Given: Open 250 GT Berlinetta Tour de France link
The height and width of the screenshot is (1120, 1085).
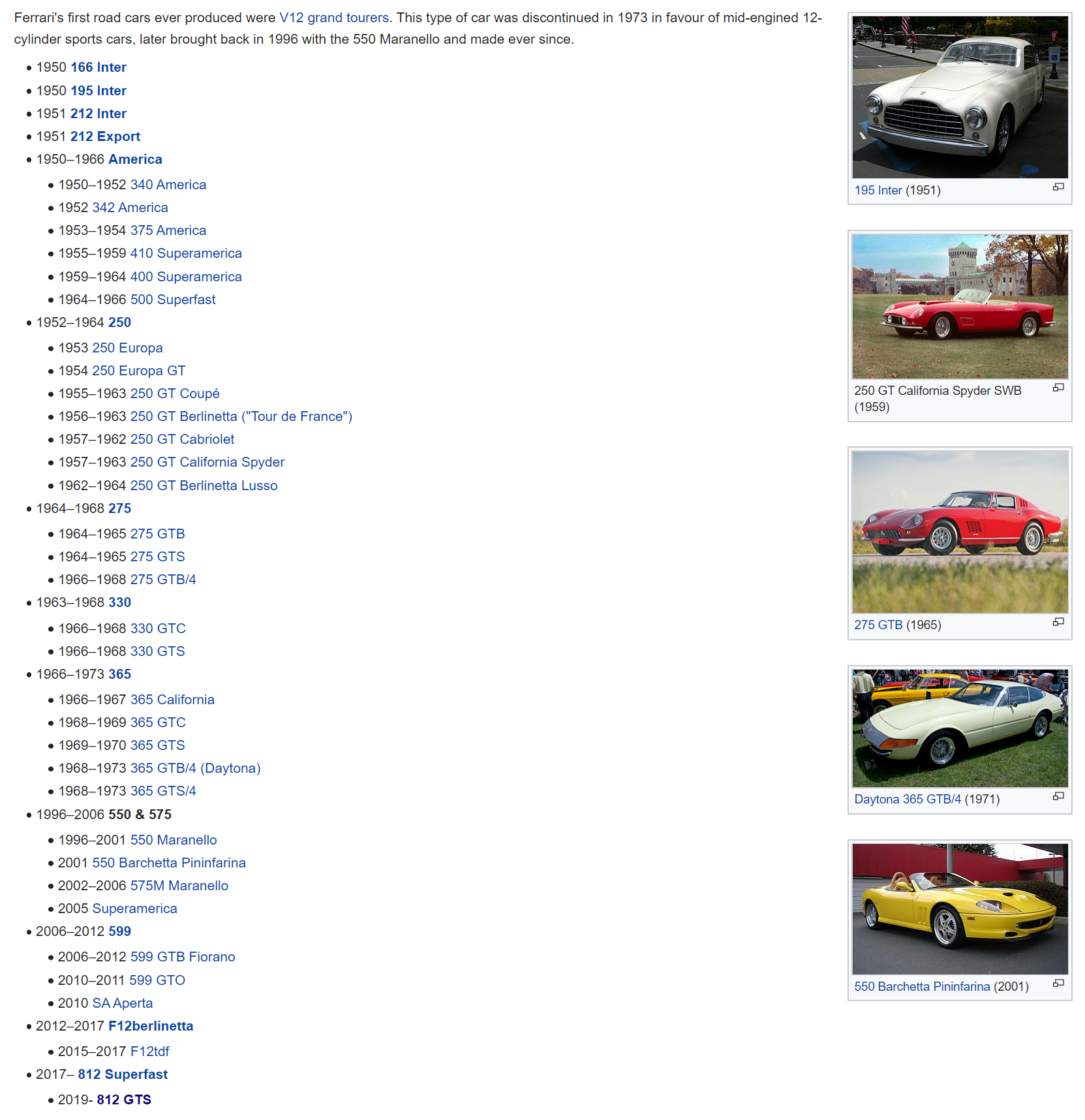Looking at the screenshot, I should pyautogui.click(x=241, y=416).
